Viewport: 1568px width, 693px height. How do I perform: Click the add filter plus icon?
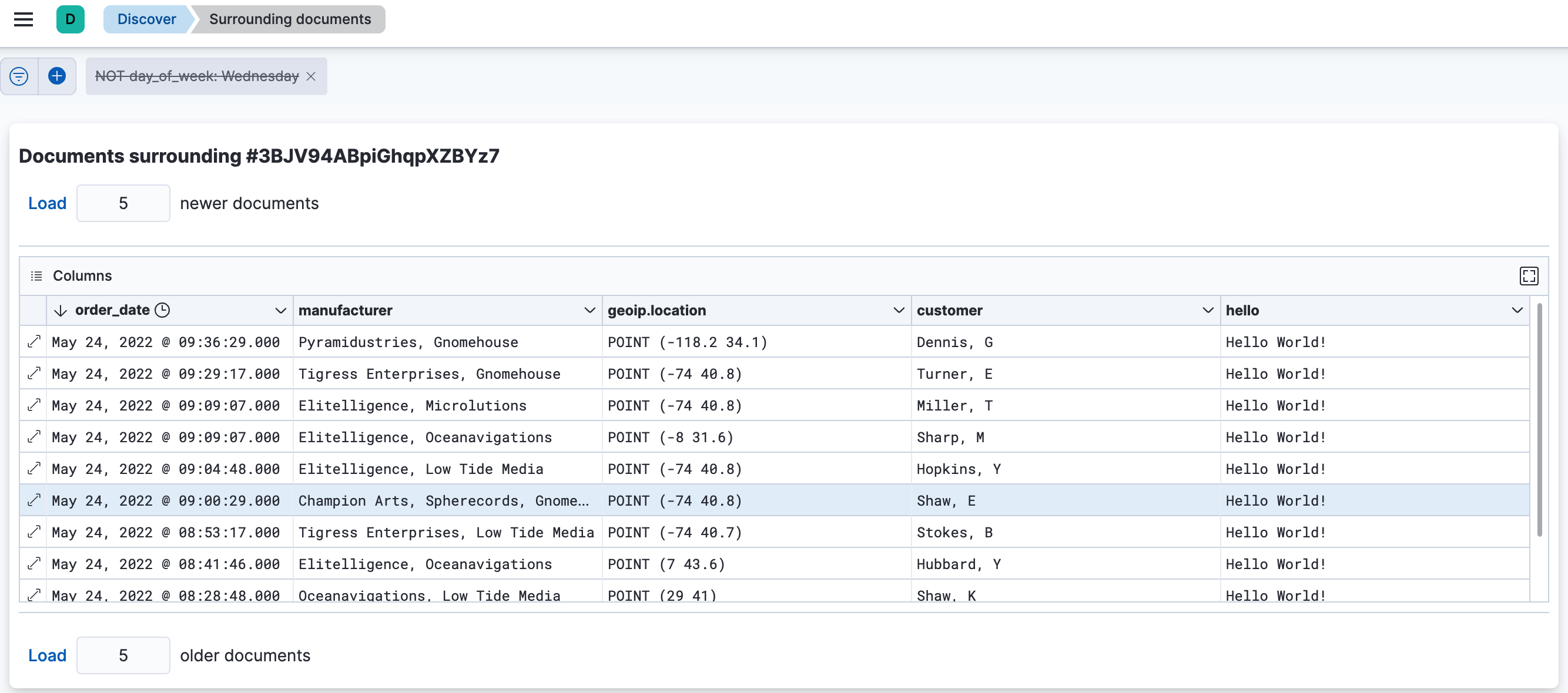click(56, 75)
